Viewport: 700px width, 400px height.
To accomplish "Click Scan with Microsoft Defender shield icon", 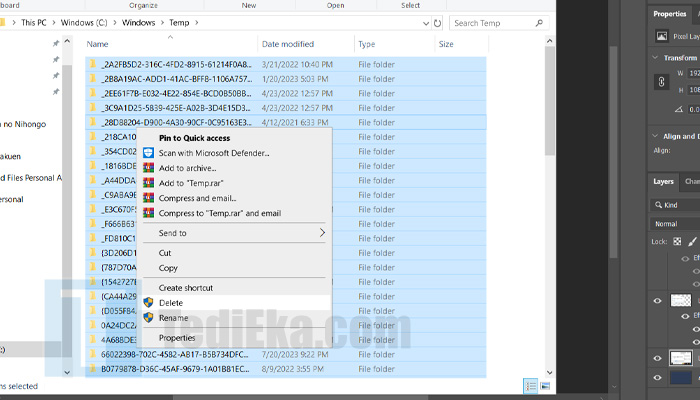I will click(148, 153).
